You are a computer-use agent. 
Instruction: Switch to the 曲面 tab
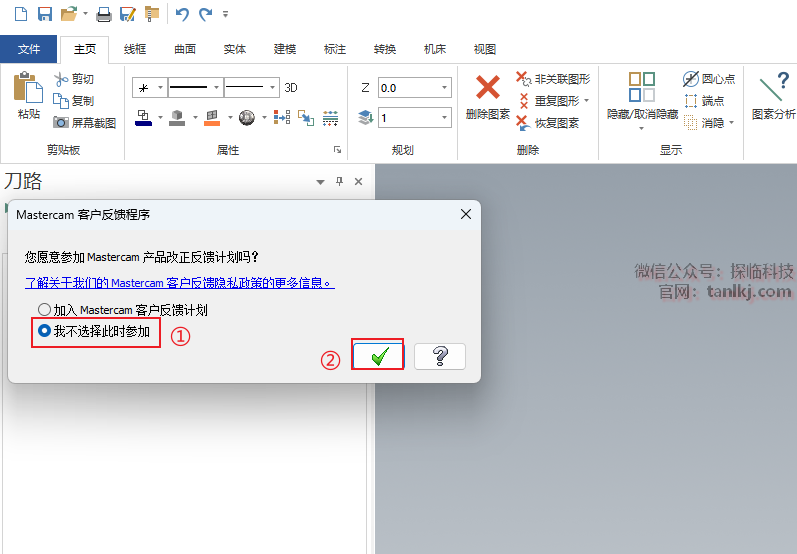tap(185, 49)
